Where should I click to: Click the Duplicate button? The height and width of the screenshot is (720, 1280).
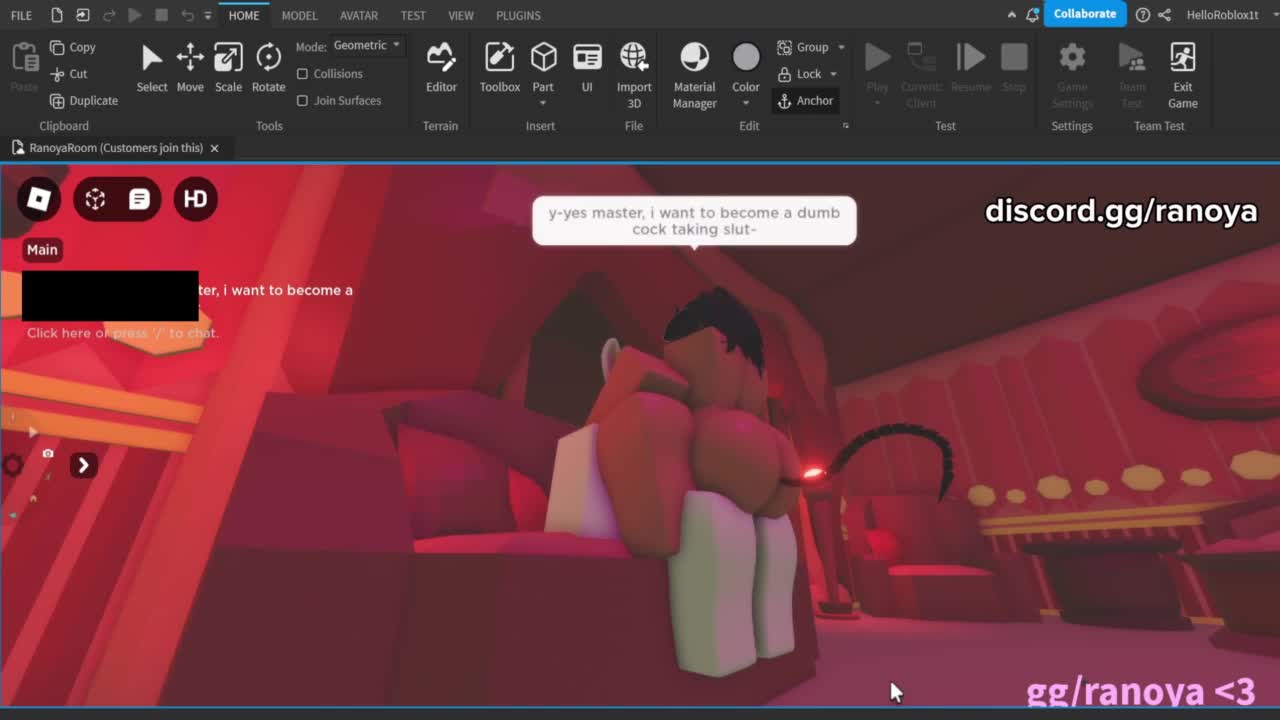84,101
